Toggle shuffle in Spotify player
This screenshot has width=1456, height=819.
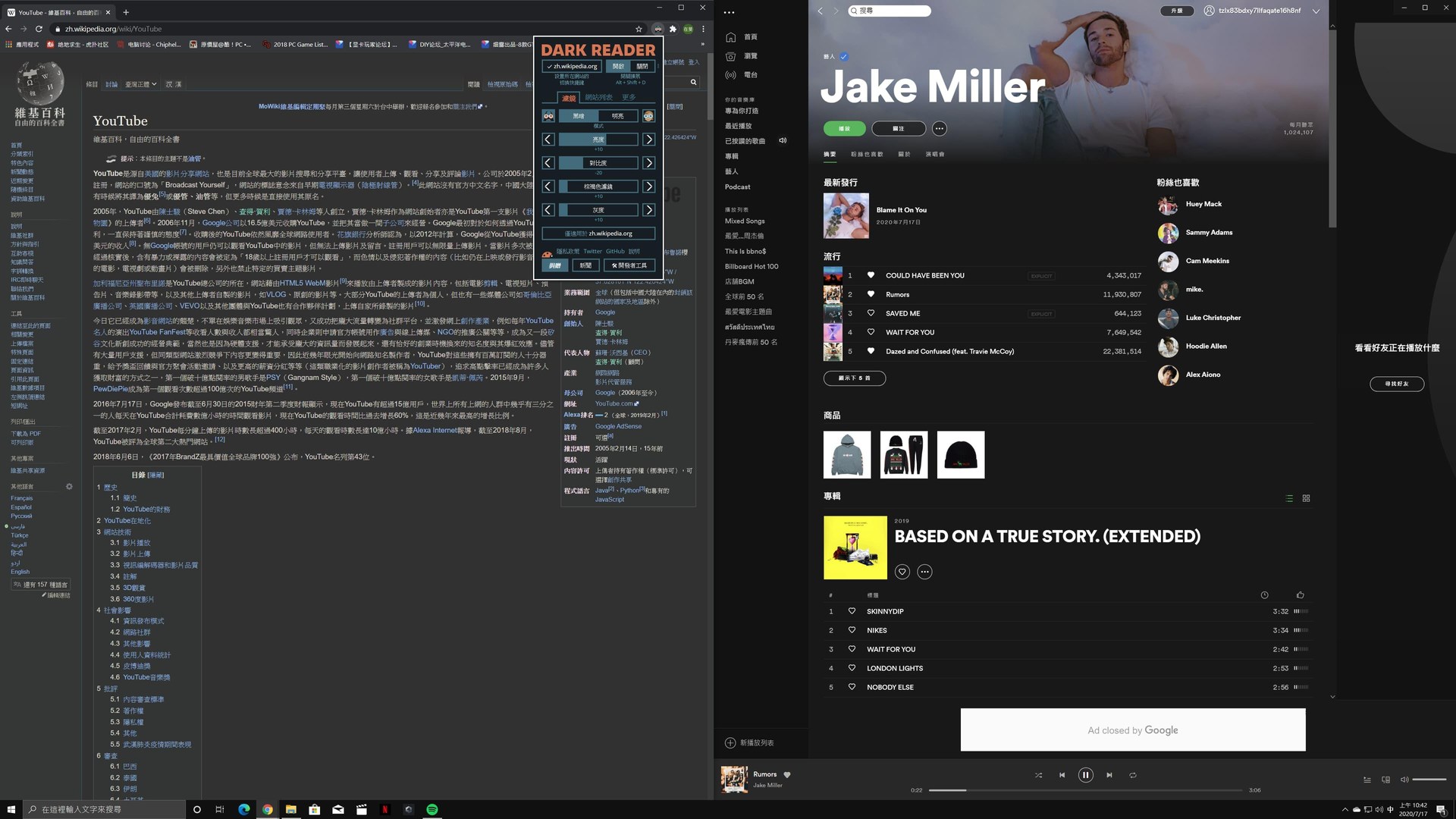[x=1038, y=775]
